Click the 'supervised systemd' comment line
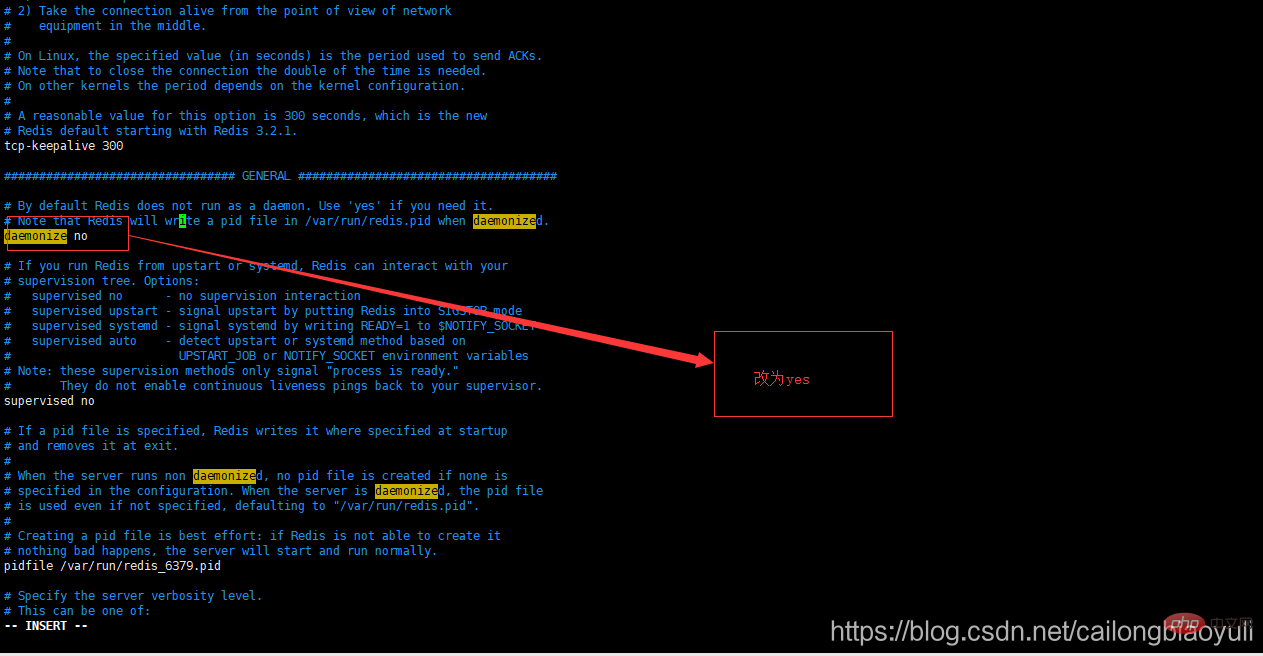Image resolution: width=1263 pixels, height=656 pixels. (x=270, y=326)
